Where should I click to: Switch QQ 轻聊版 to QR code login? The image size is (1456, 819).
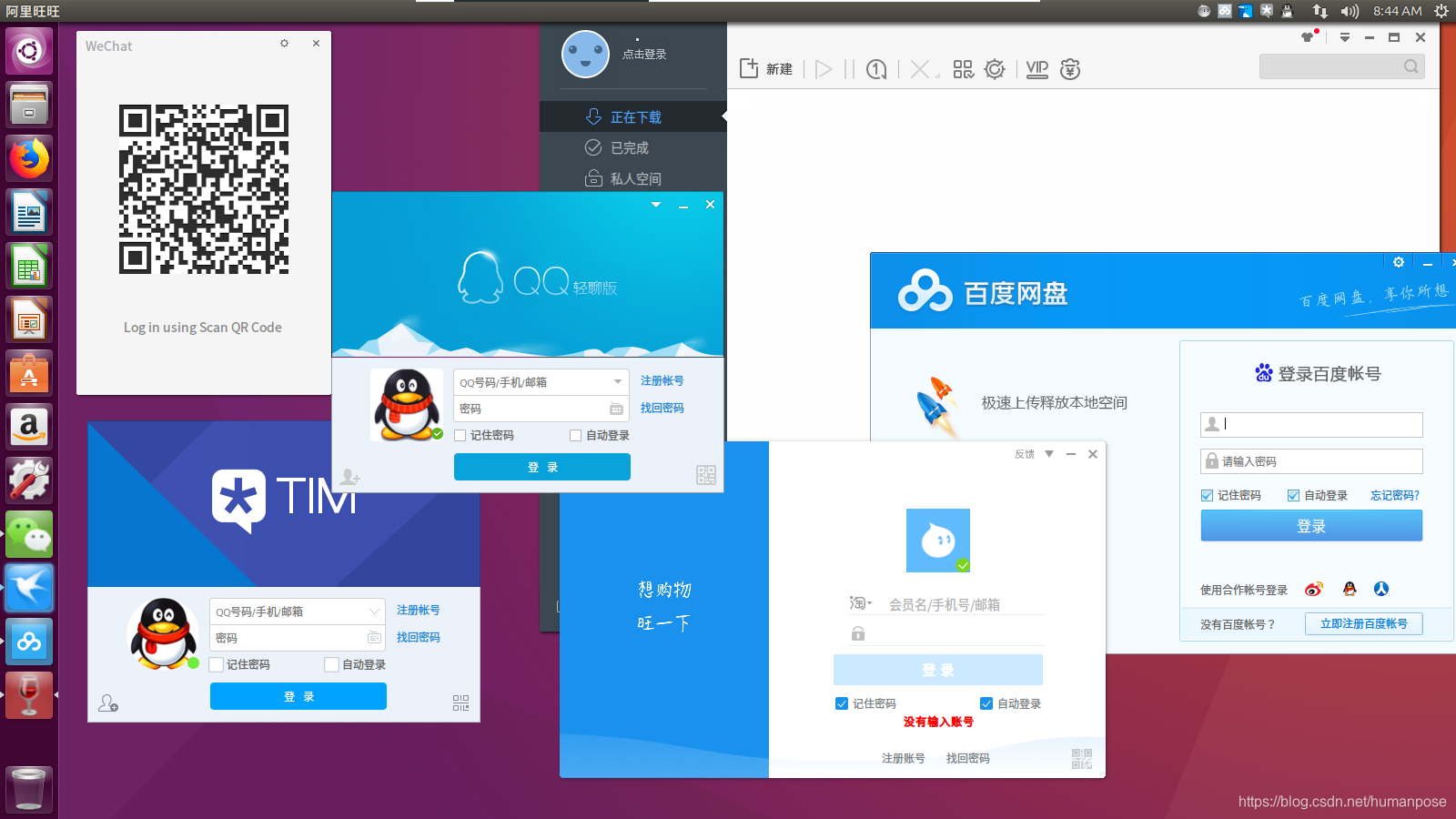[705, 474]
